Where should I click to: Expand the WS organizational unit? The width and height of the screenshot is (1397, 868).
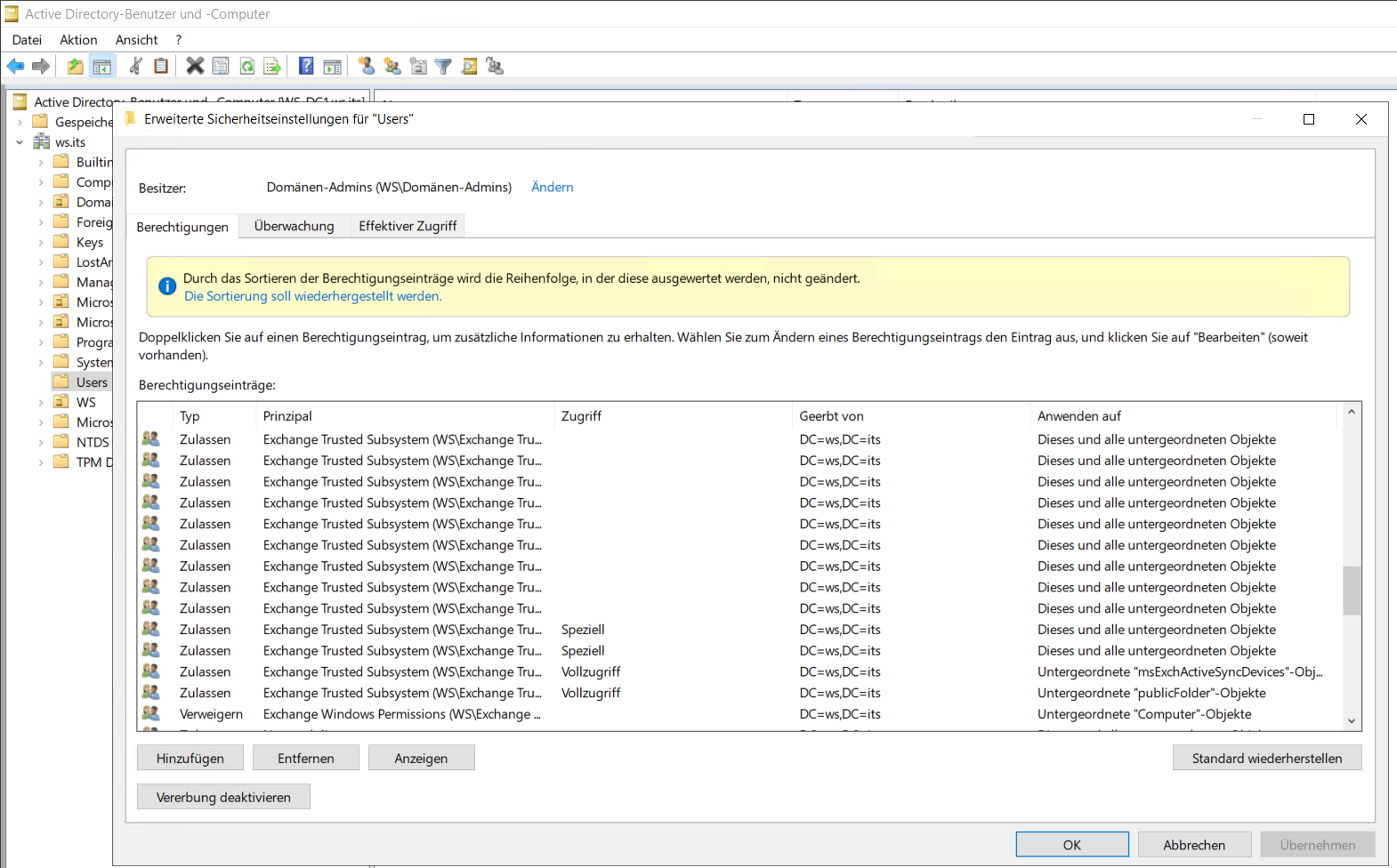pos(41,402)
